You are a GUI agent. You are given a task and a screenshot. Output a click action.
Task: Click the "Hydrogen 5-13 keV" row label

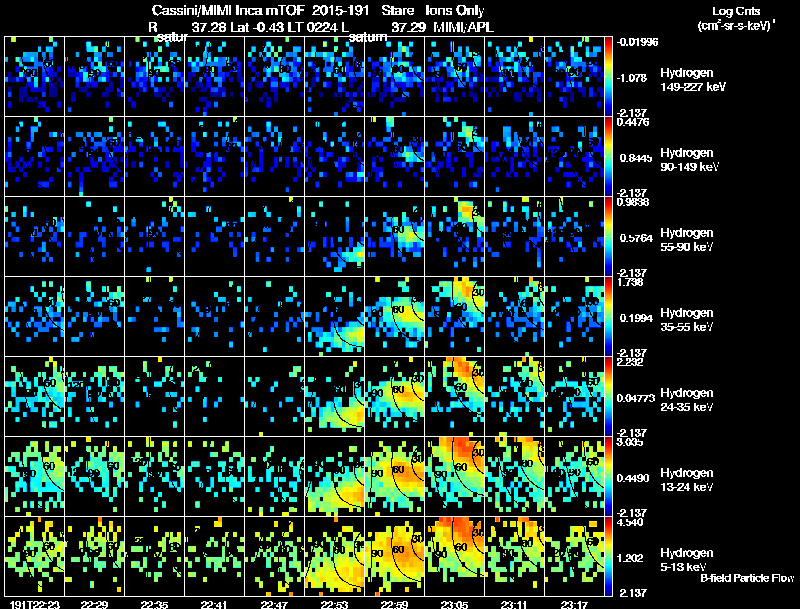[x=687, y=560]
